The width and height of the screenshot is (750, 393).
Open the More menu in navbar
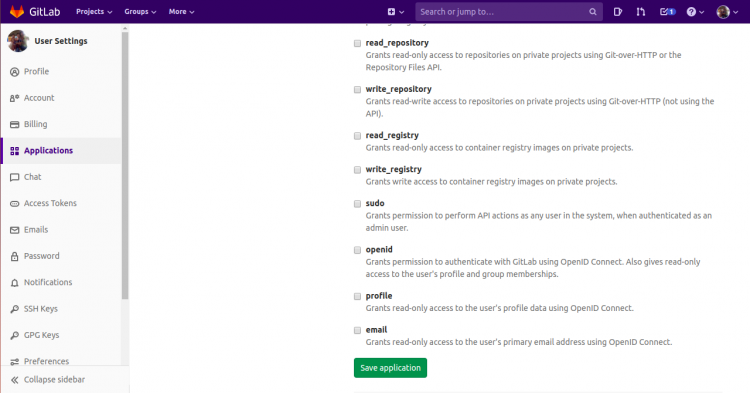pos(181,11)
